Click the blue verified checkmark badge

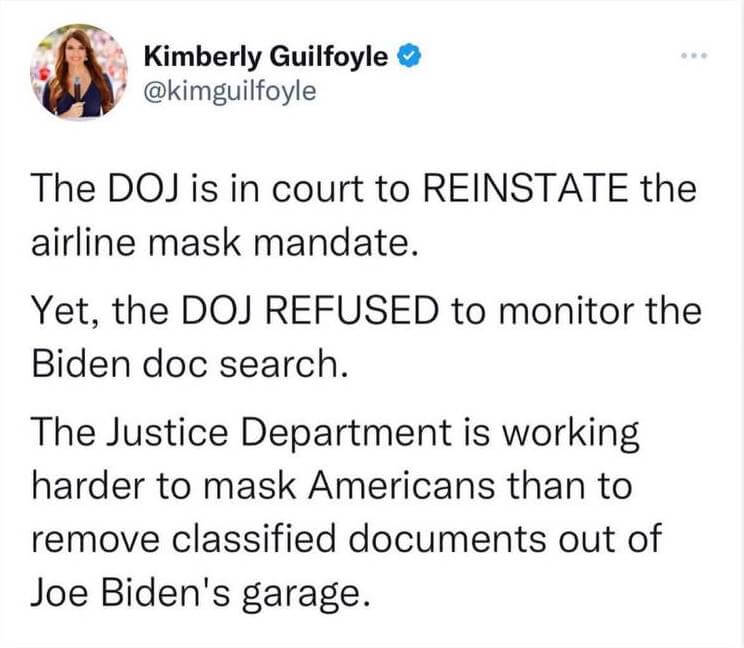(405, 57)
